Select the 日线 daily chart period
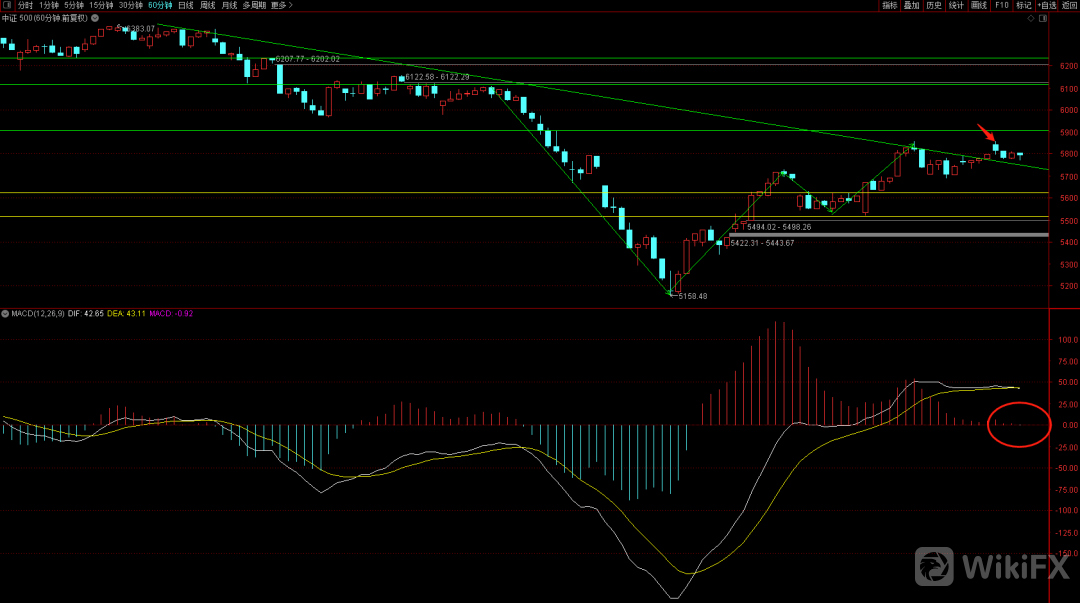This screenshot has width=1080, height=603. click(186, 5)
